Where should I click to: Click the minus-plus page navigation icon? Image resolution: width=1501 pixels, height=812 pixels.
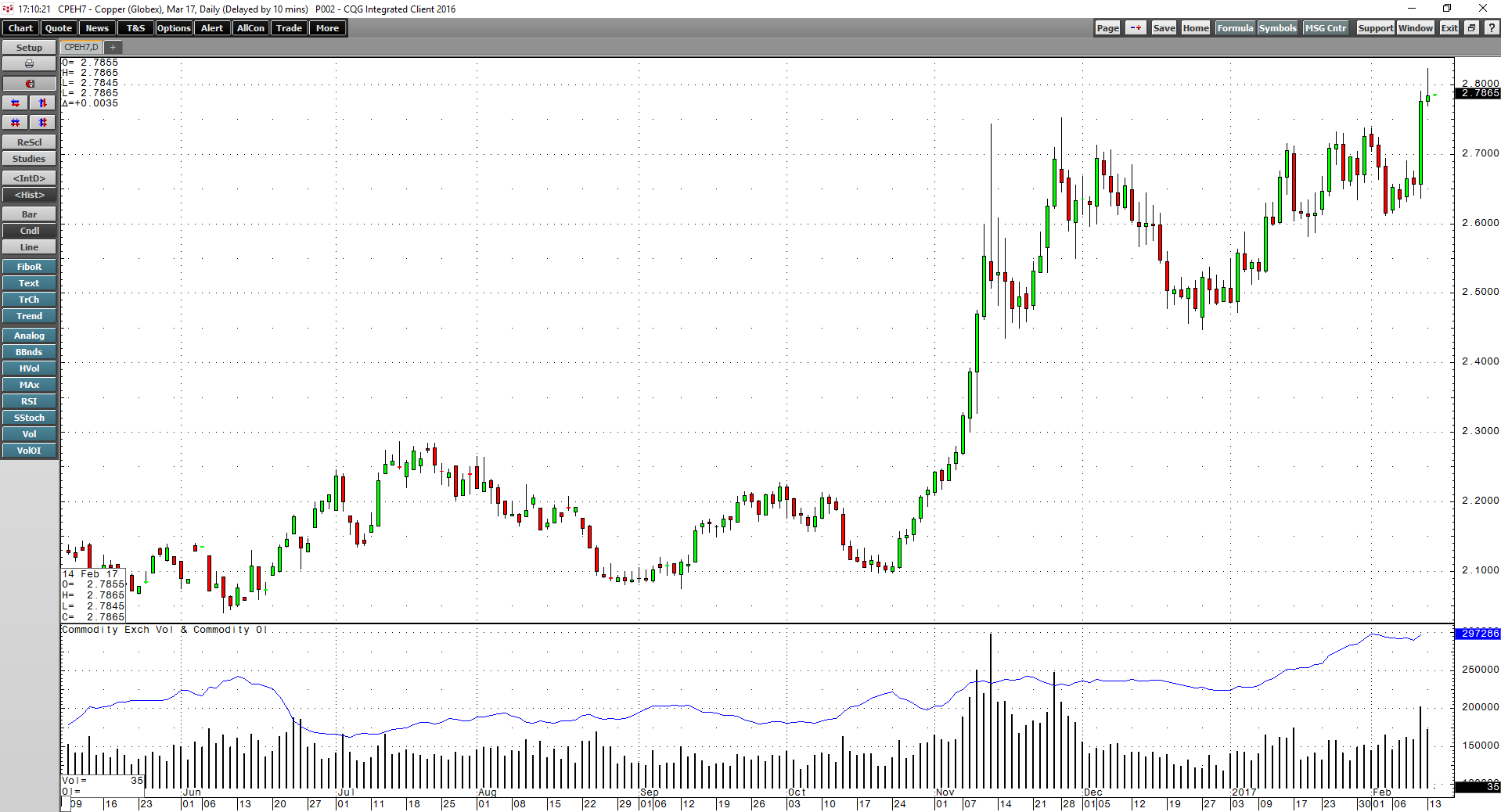[1136, 28]
